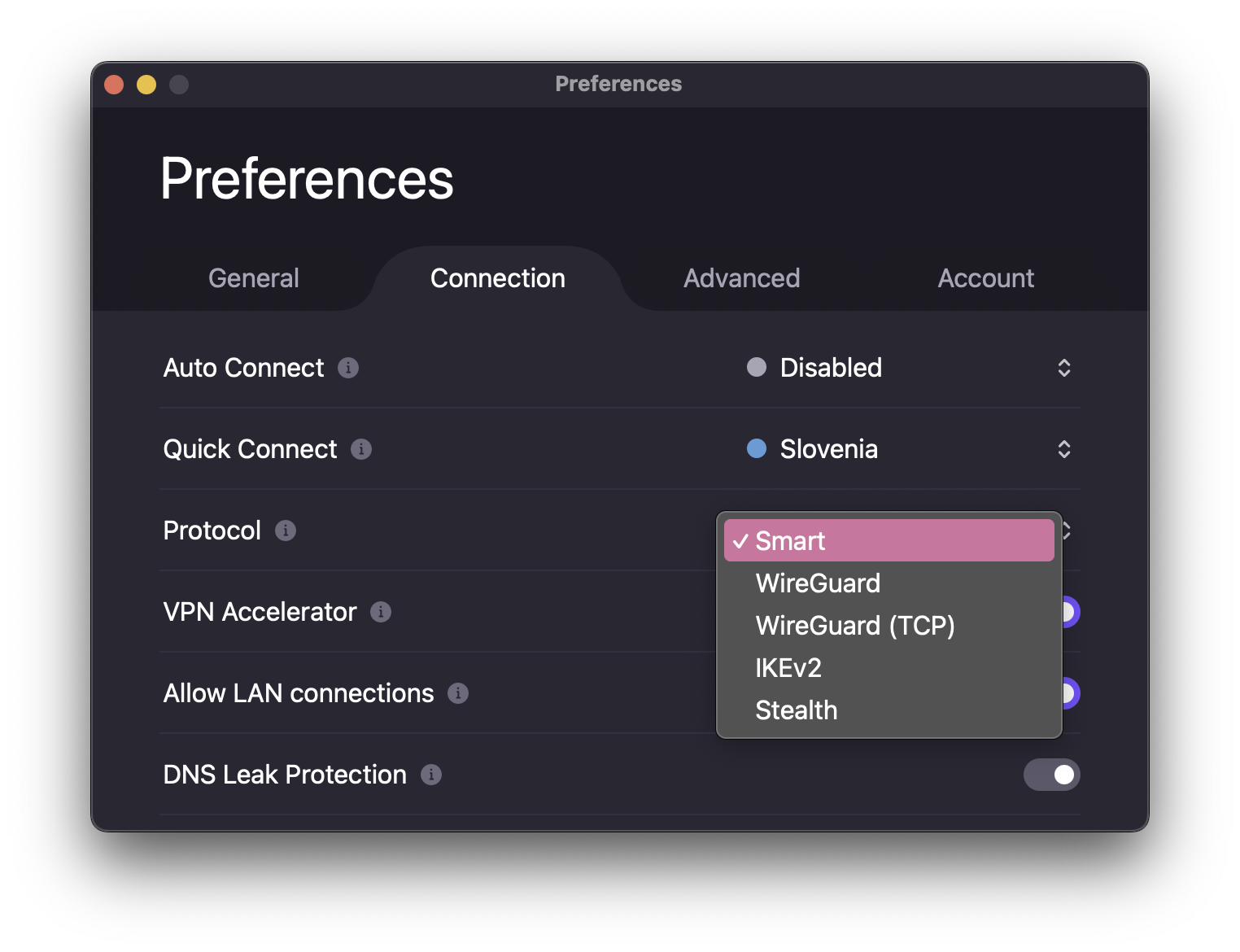Toggle the VPN Accelerator switch

pos(1071,612)
